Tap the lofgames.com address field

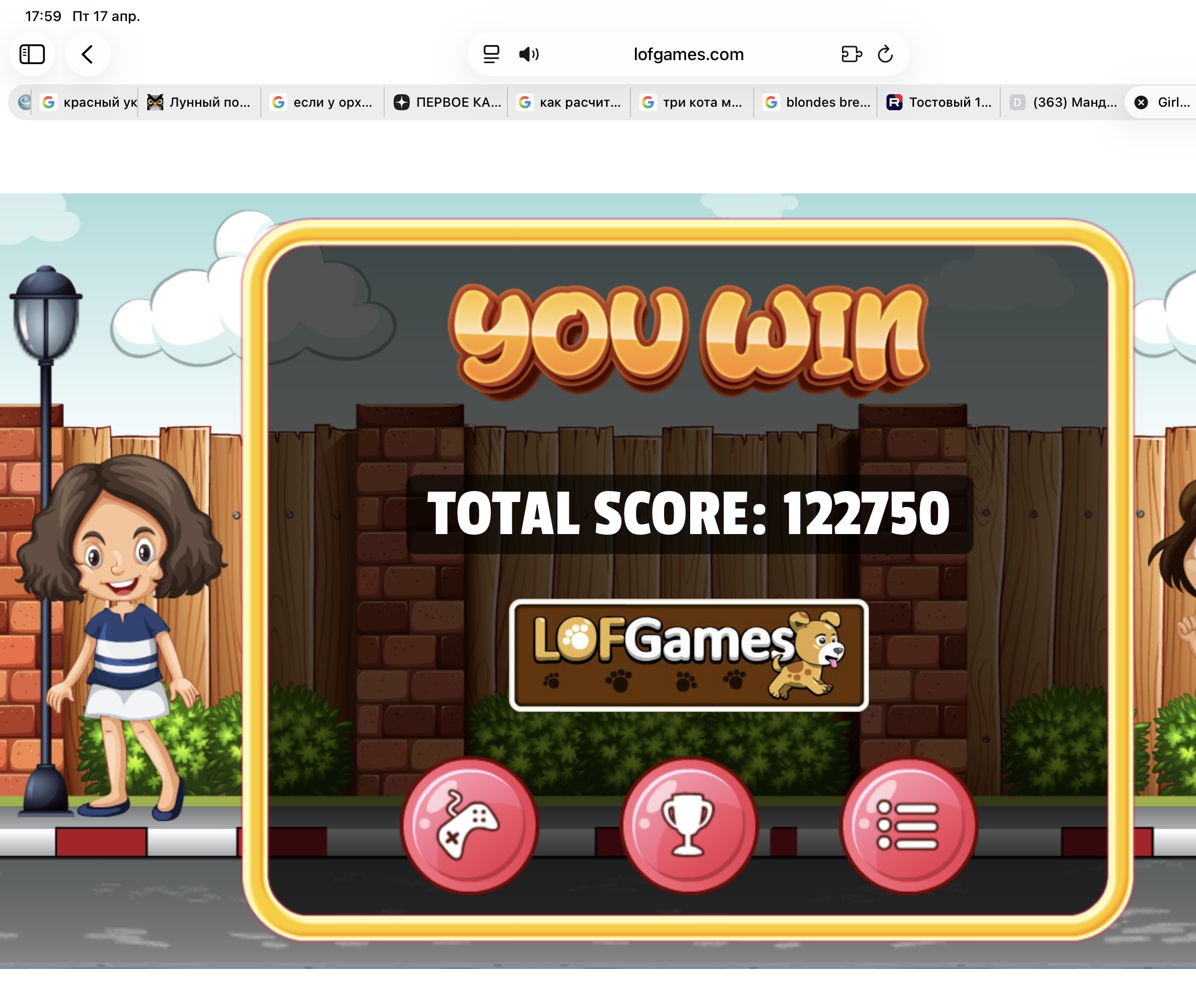(689, 54)
